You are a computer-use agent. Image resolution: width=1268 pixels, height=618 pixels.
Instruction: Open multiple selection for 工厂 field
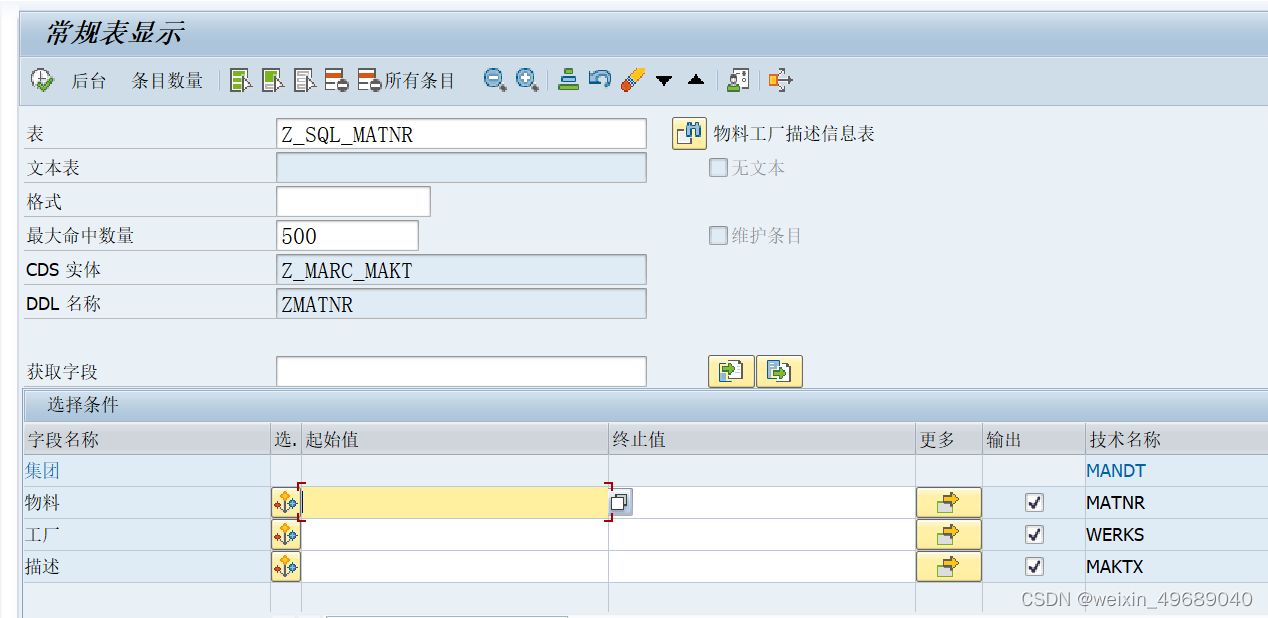pyautogui.click(x=286, y=534)
